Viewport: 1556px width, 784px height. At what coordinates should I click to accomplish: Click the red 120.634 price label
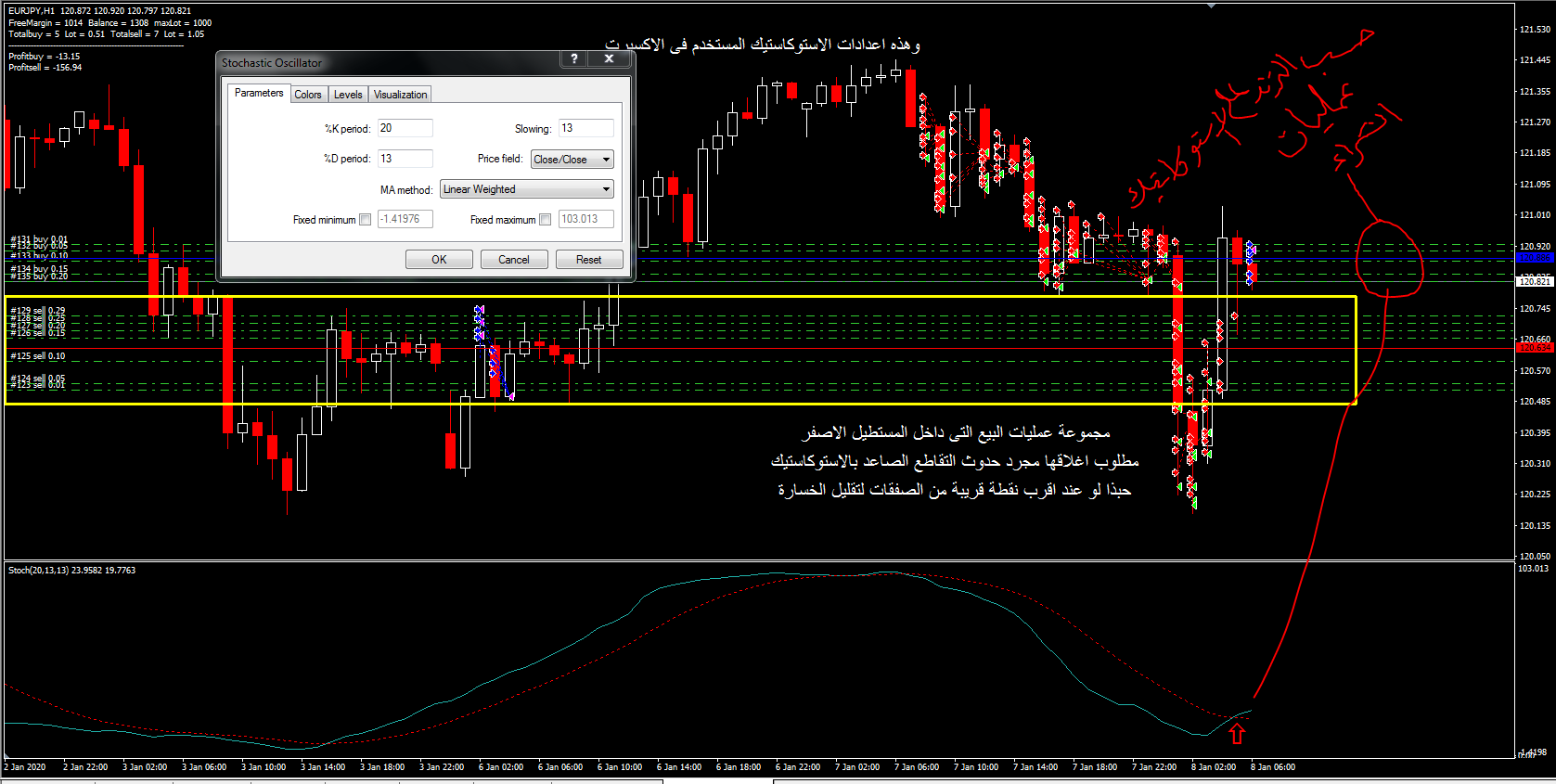(1535, 348)
